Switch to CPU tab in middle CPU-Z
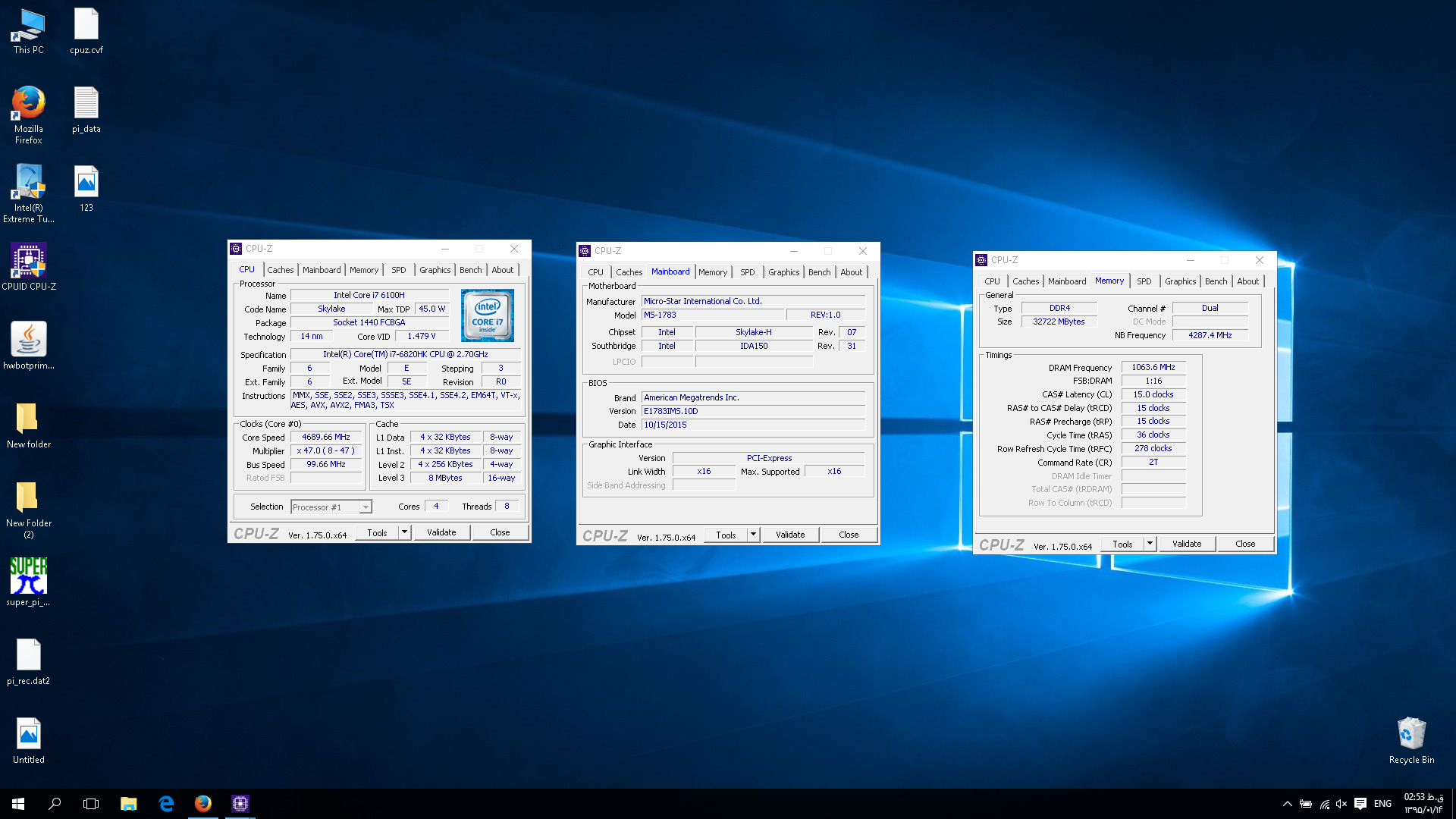The height and width of the screenshot is (819, 1456). pos(596,272)
